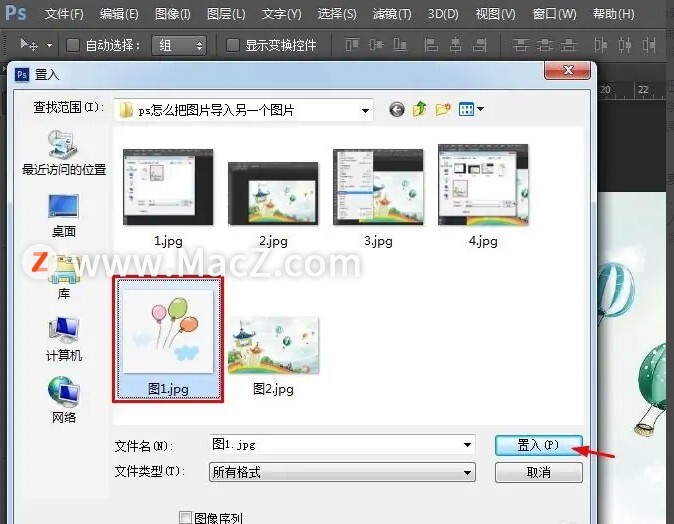This screenshot has width=674, height=524.
Task: Open the 图层(L) menu
Action: 226,14
